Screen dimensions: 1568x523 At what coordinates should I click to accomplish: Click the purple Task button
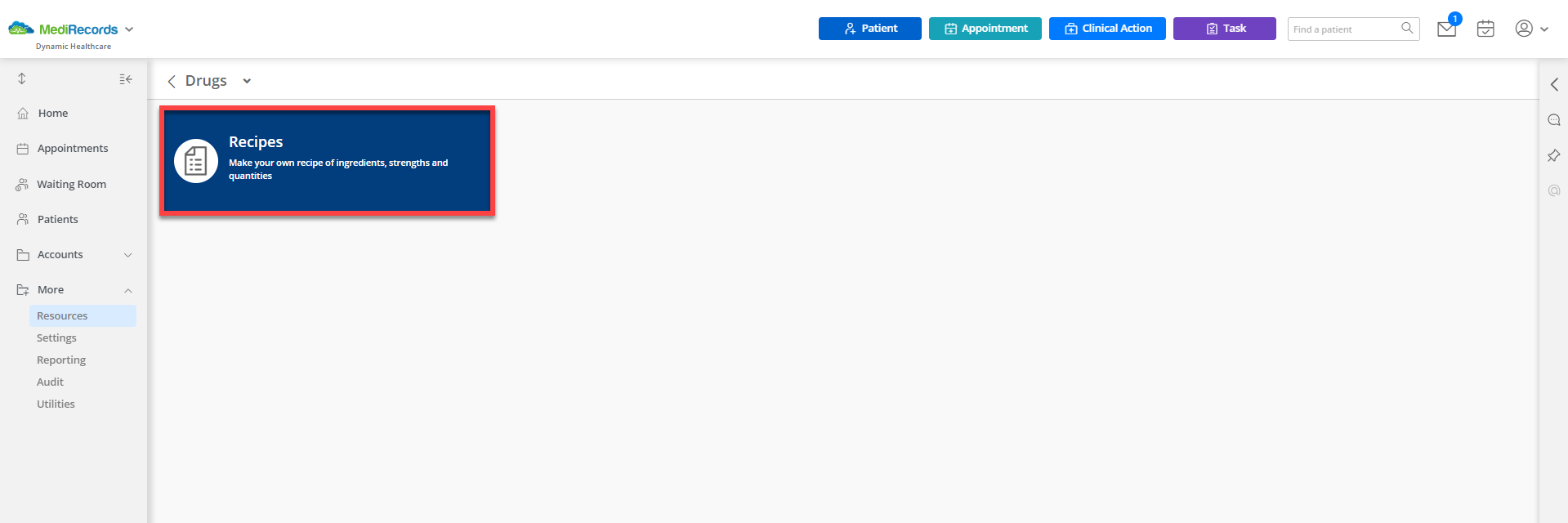coord(1224,29)
